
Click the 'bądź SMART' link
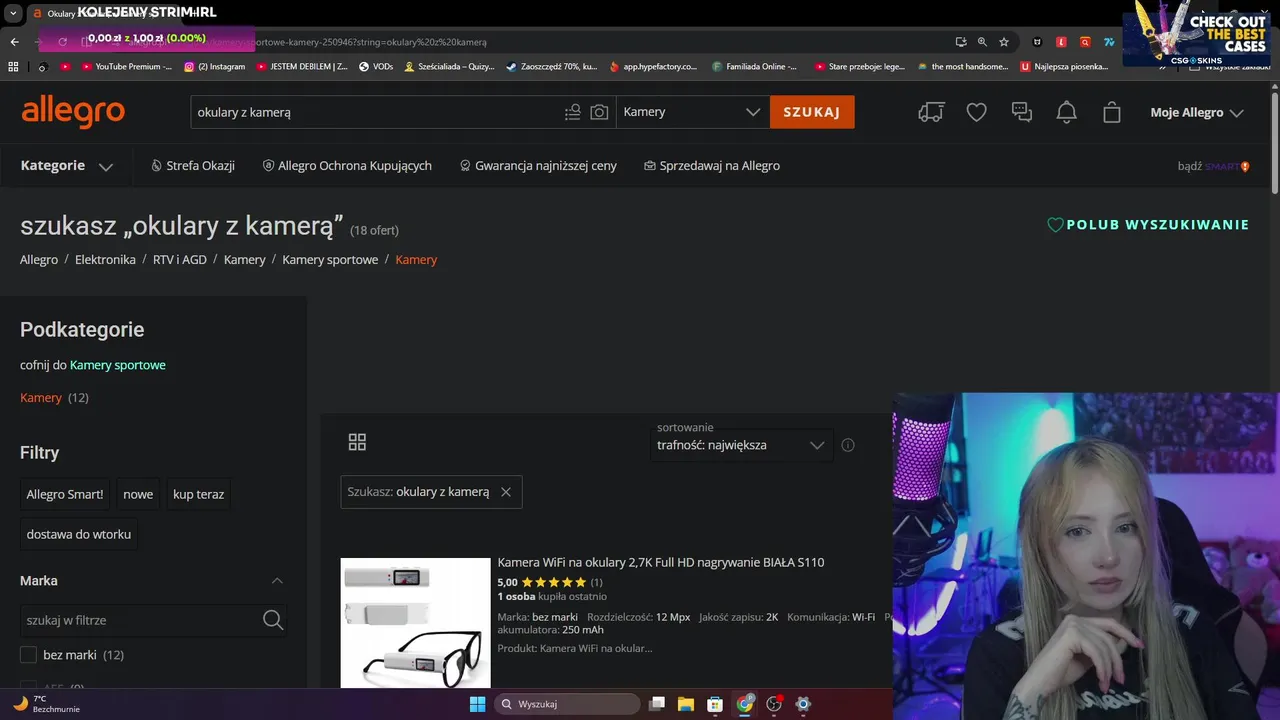[1214, 166]
